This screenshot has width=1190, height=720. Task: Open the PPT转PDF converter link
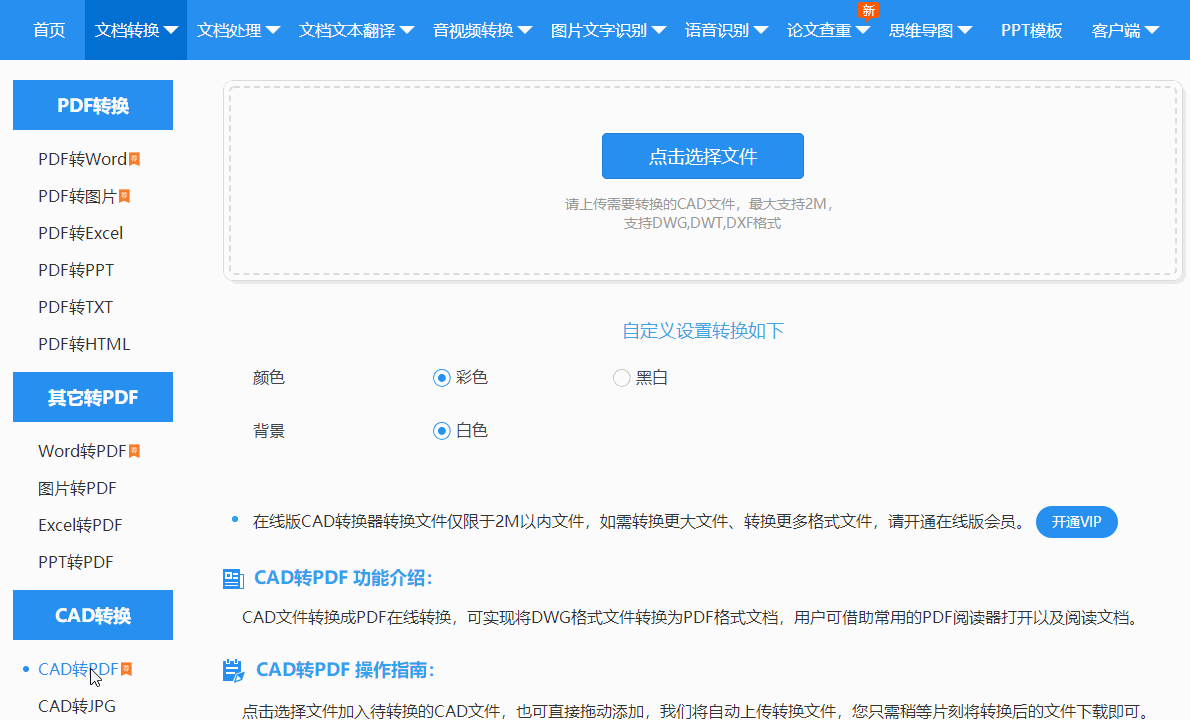pyautogui.click(x=76, y=562)
